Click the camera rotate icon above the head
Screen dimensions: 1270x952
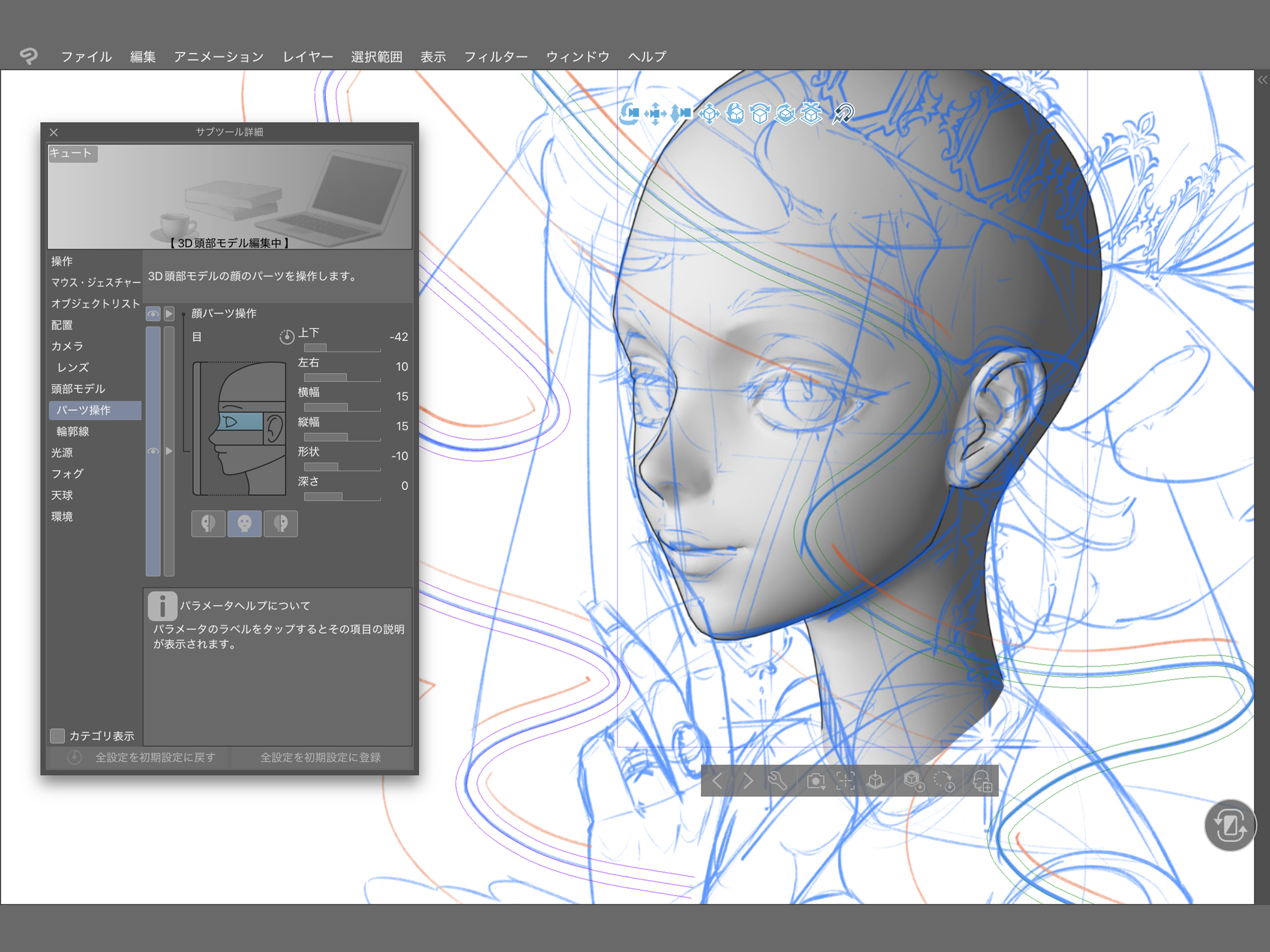tap(630, 114)
